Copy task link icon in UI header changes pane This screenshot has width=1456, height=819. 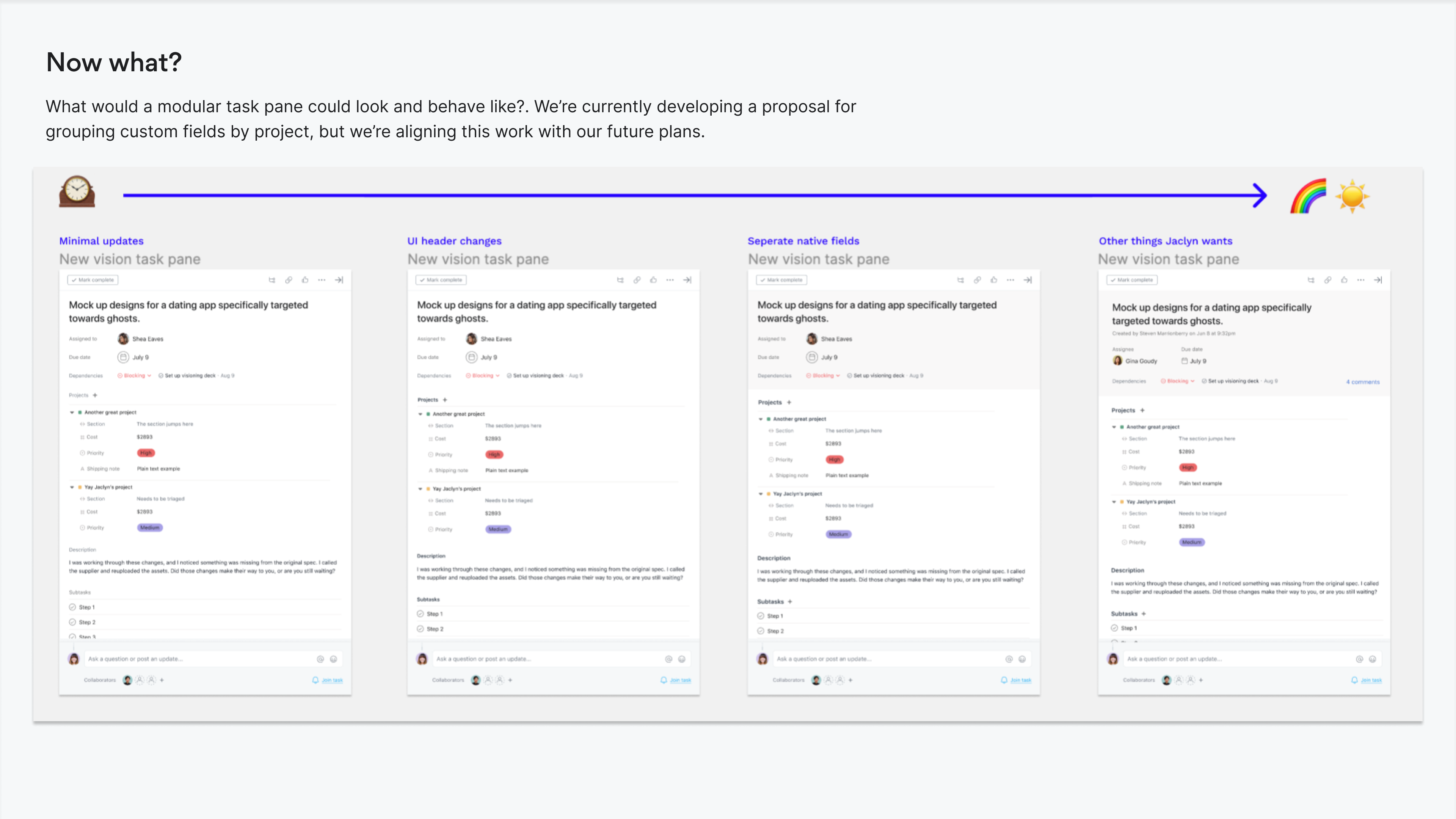(x=637, y=280)
